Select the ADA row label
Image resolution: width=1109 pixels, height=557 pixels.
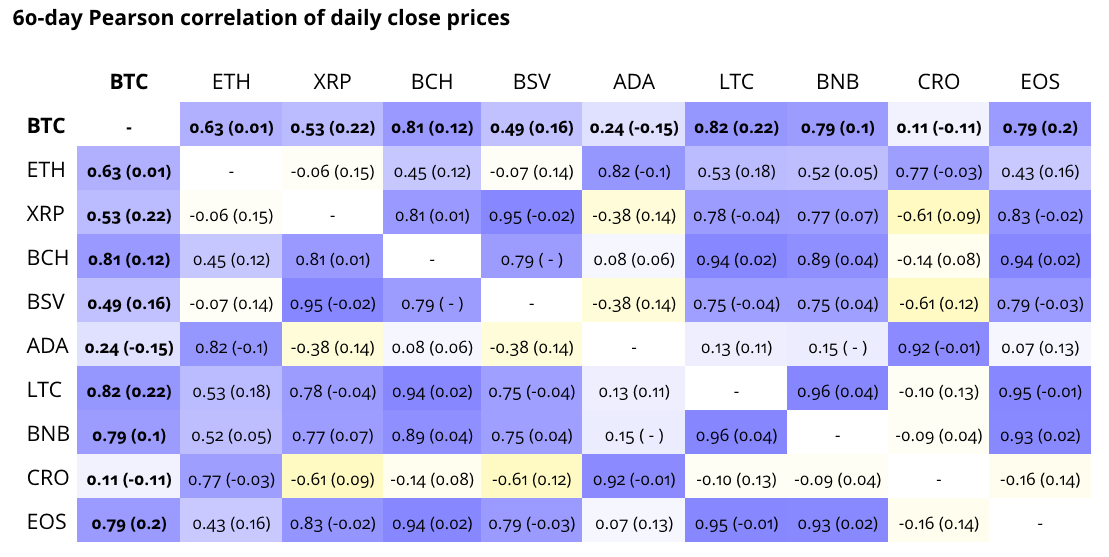(48, 347)
